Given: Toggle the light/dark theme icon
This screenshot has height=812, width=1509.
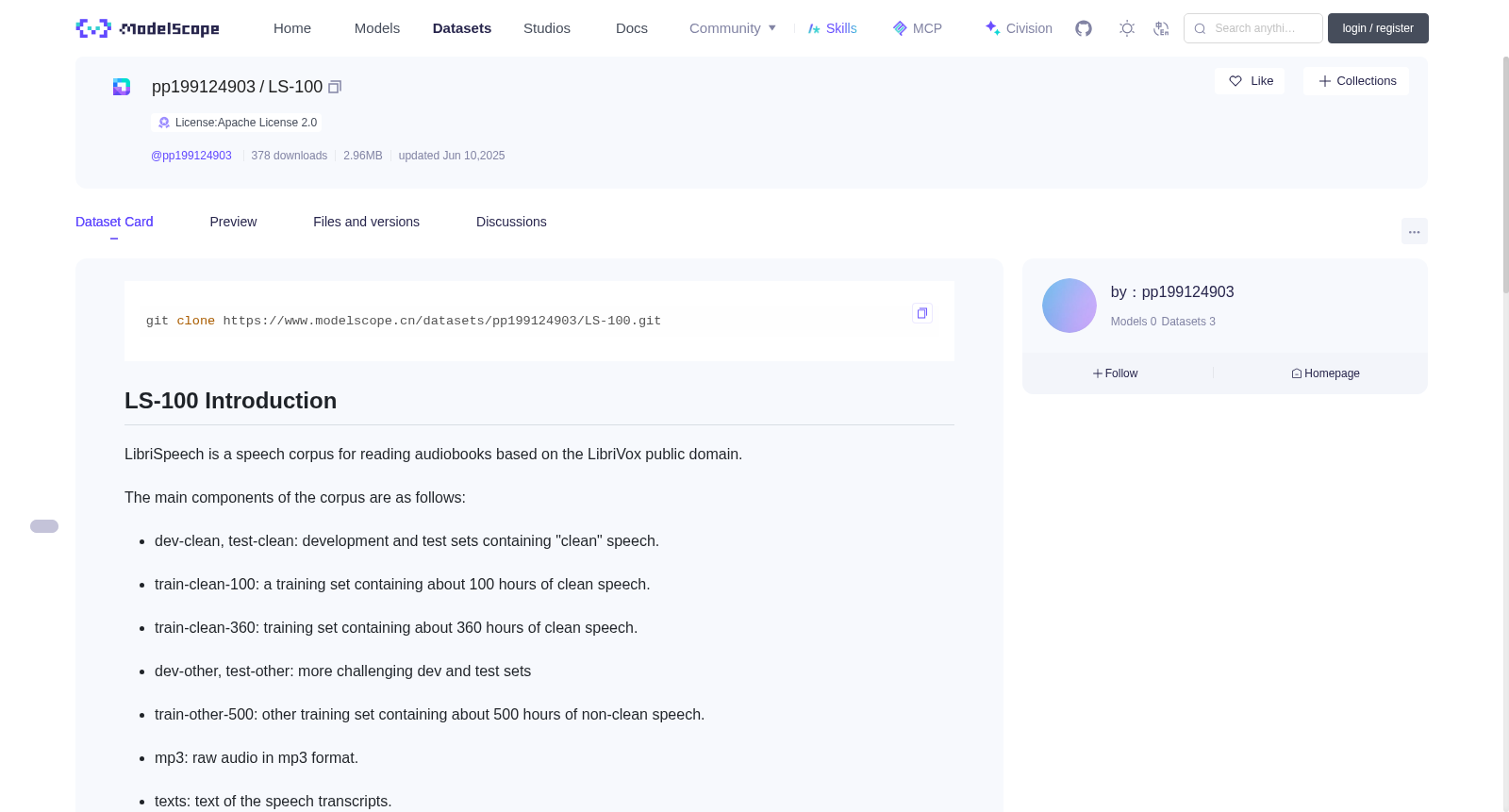Looking at the screenshot, I should pyautogui.click(x=1127, y=28).
